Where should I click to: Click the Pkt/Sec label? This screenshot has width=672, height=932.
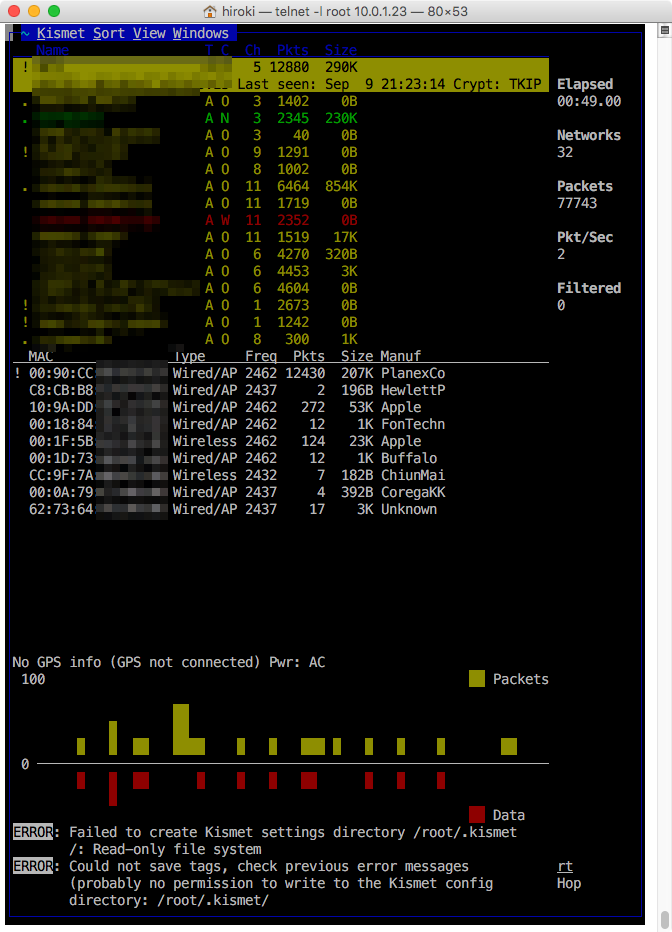[585, 237]
